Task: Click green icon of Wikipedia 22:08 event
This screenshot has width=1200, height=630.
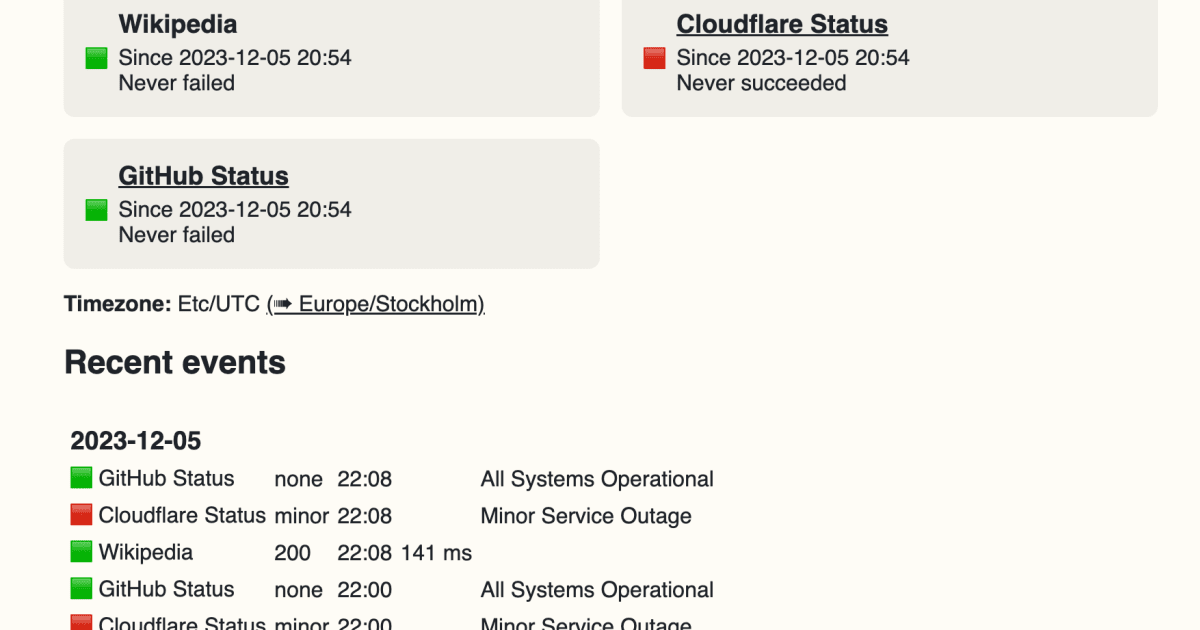Action: coord(81,552)
